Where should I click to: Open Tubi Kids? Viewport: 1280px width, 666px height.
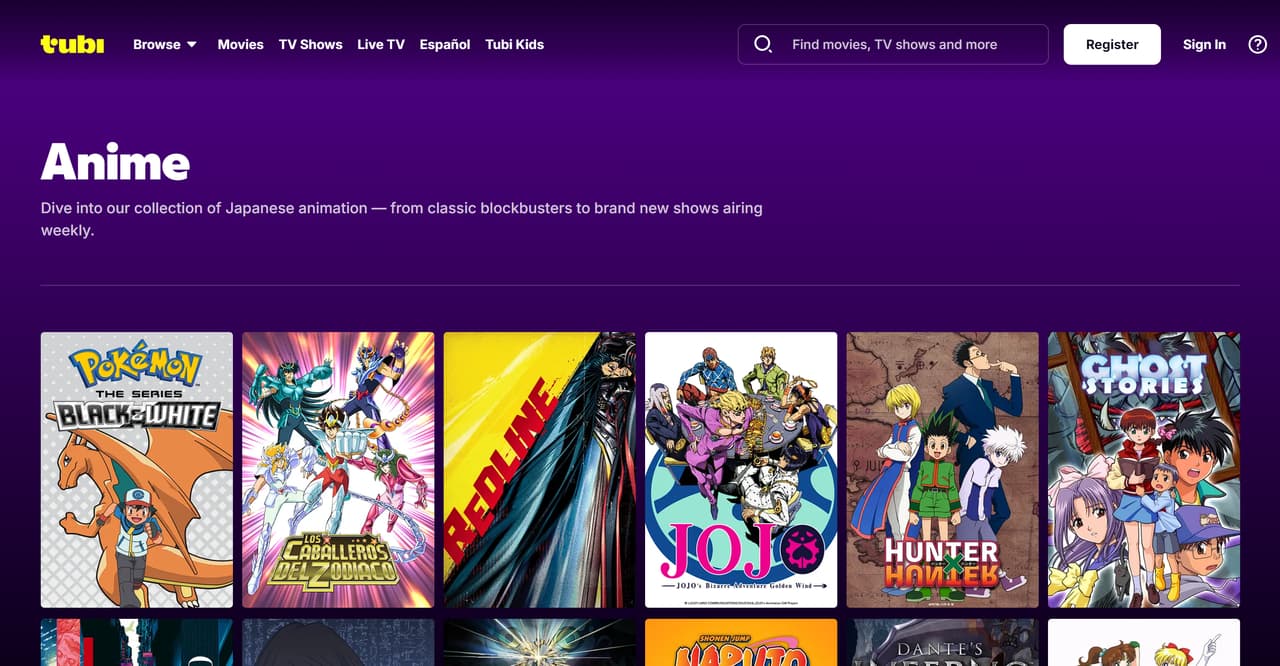pos(515,44)
